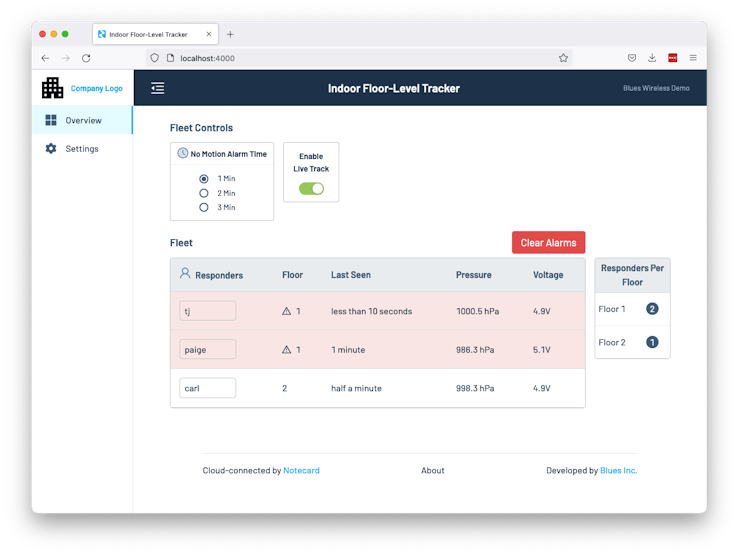Screen dimensions: 738x555
Task: Disable the Enable Live Track switch
Action: (x=311, y=189)
